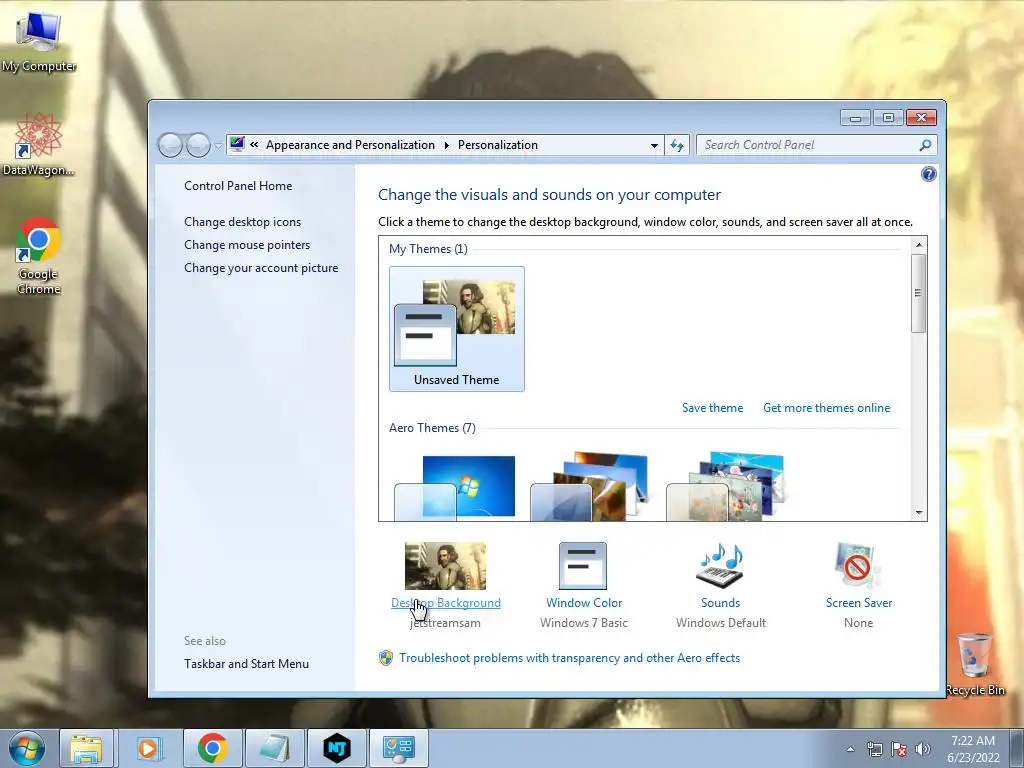Open Chrome from the taskbar

212,748
